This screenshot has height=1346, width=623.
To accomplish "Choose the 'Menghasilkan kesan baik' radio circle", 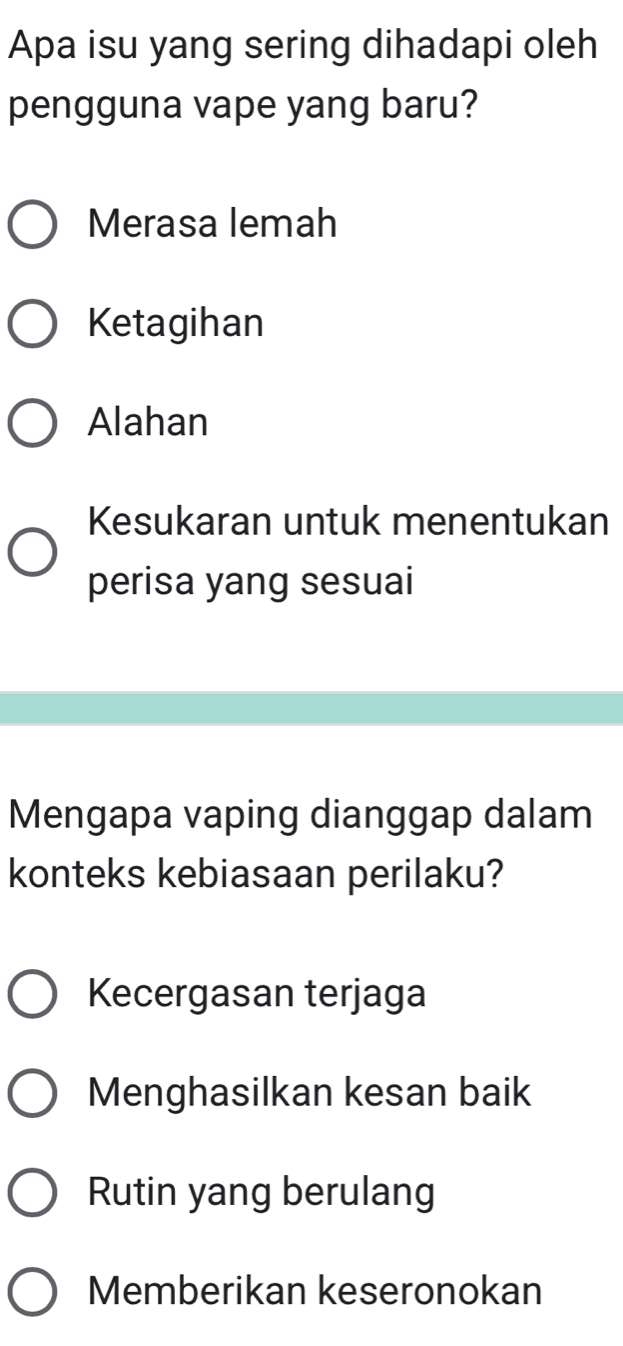I will click(x=33, y=1094).
